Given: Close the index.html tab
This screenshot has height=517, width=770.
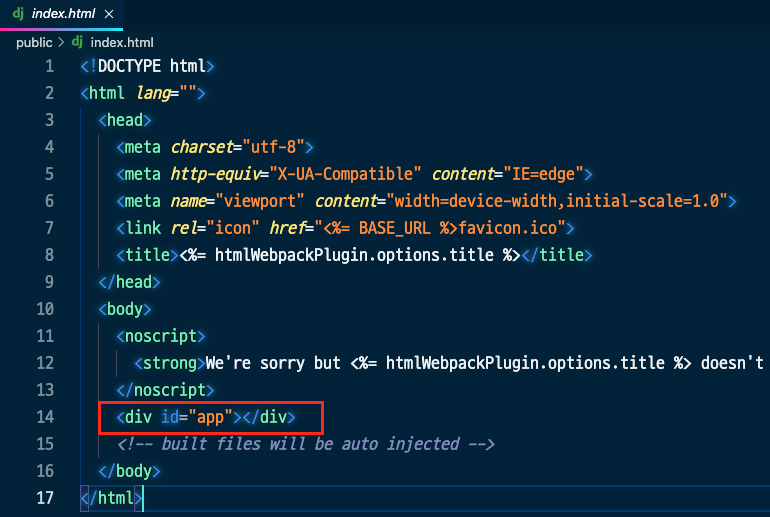Looking at the screenshot, I should tap(109, 14).
